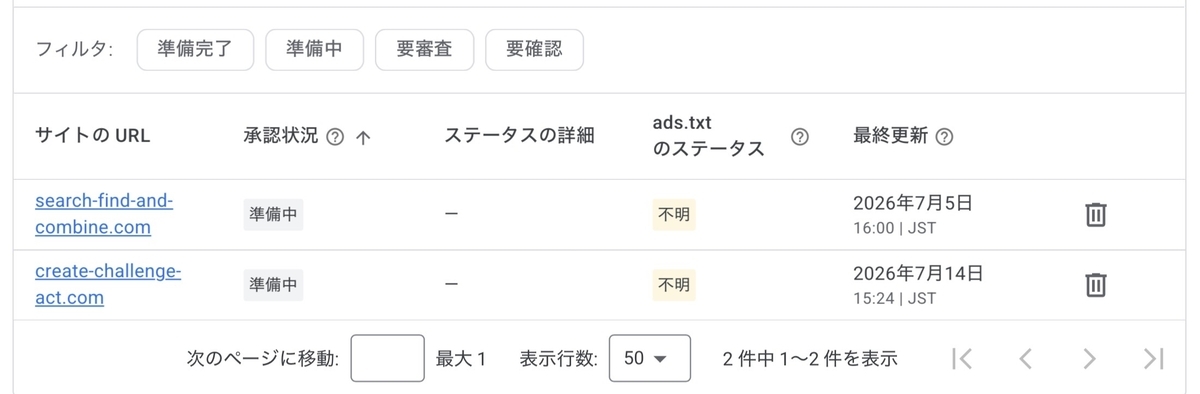The image size is (1200, 394).
Task: Toggle the 準備完了 filter chip
Action: point(195,50)
